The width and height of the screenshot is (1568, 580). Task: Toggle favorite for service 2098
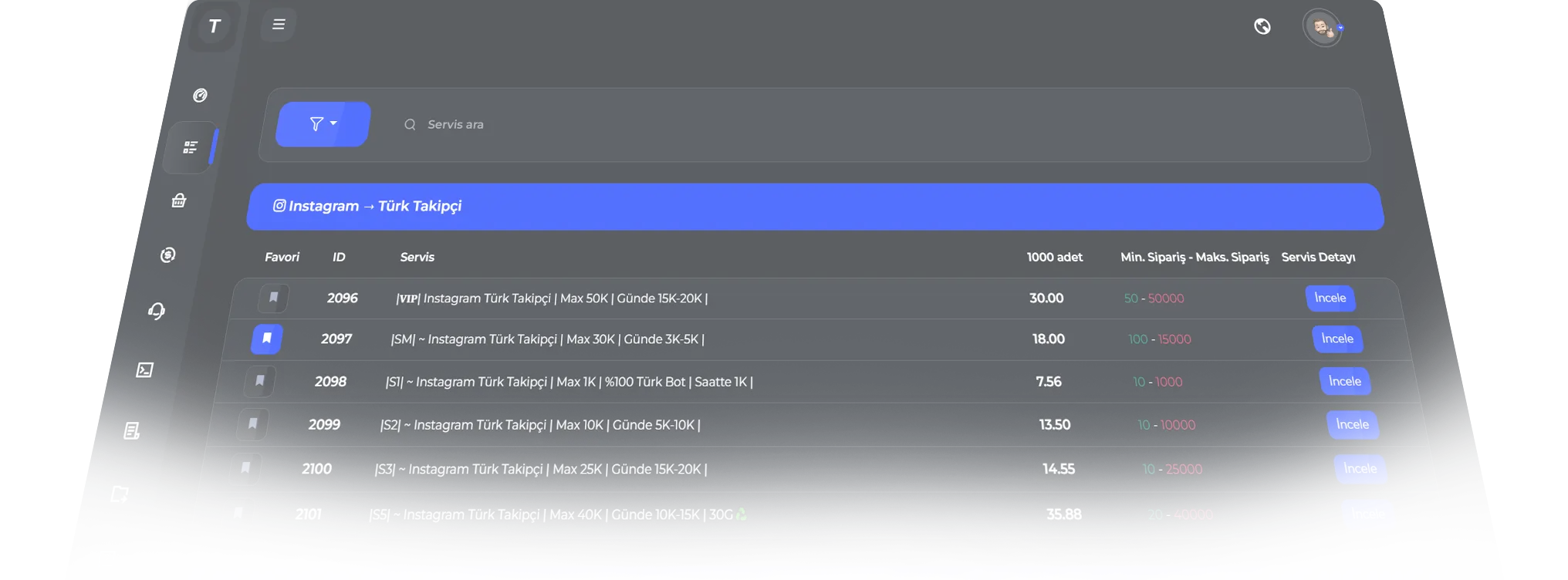pos(260,381)
